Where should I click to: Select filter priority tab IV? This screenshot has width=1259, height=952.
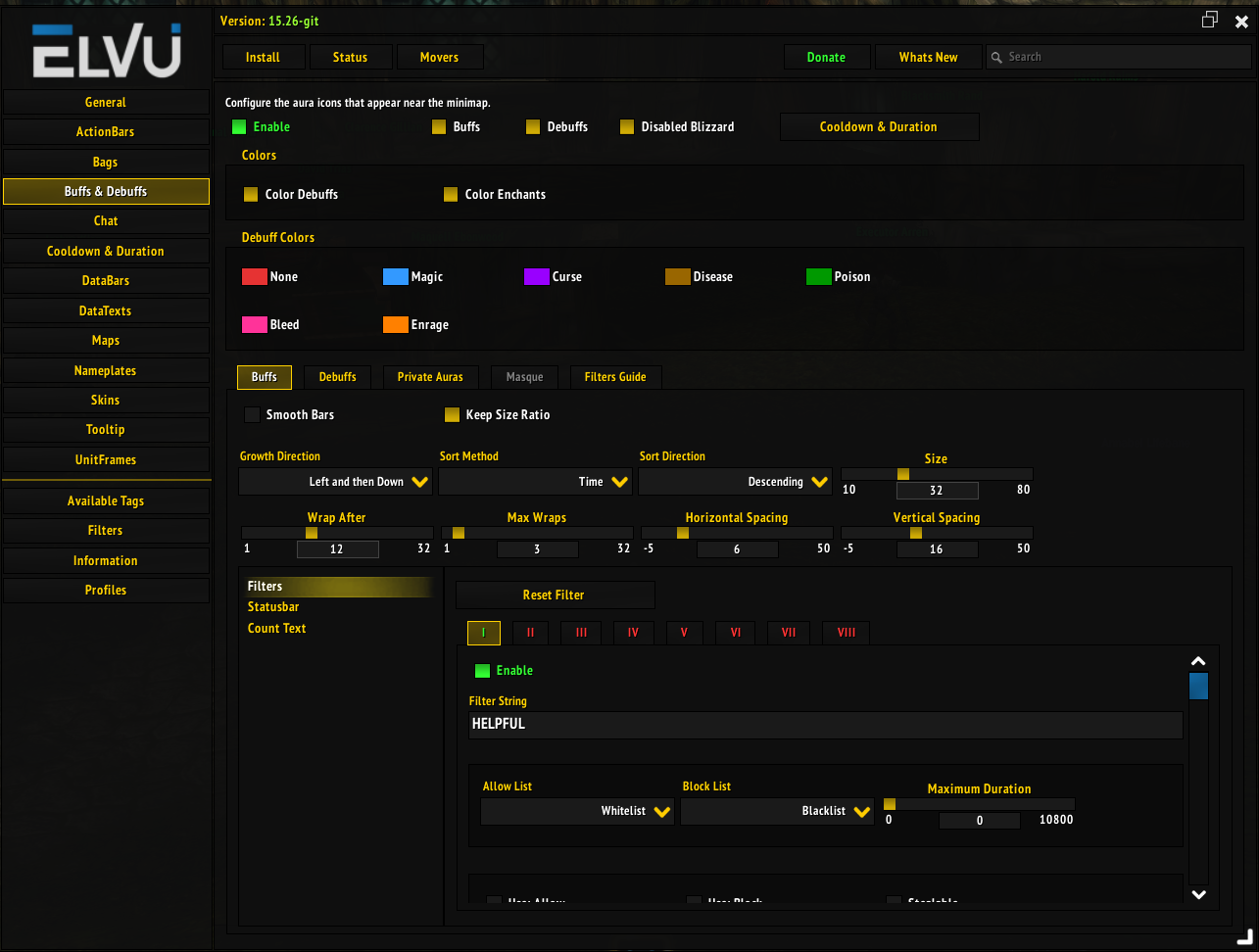tap(633, 633)
